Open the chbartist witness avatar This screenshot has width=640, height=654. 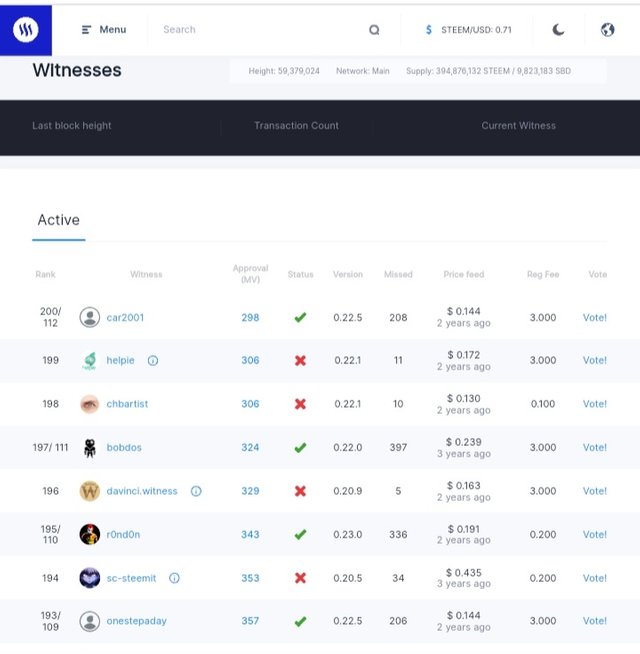90,404
